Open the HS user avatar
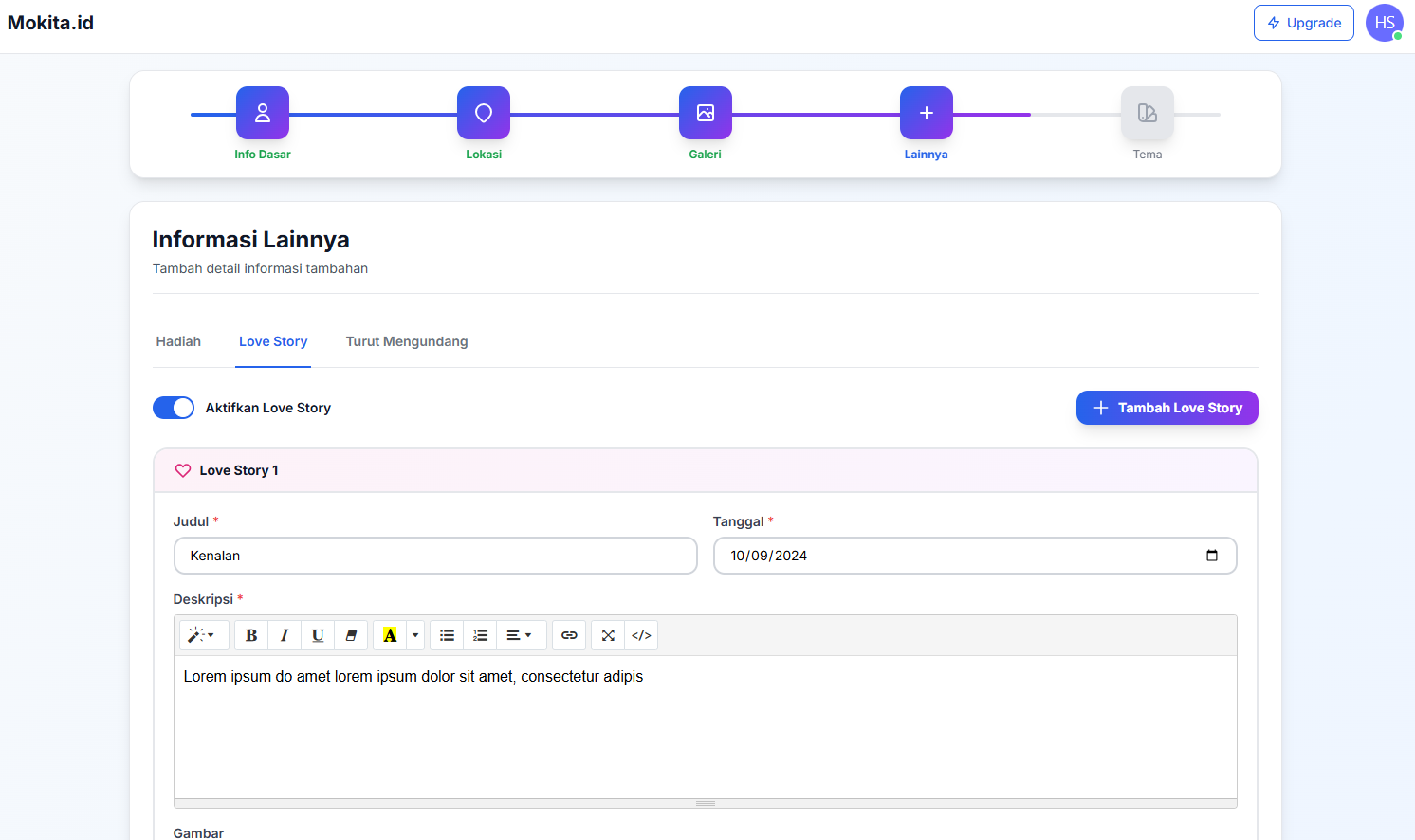The image size is (1415, 840). point(1385,23)
